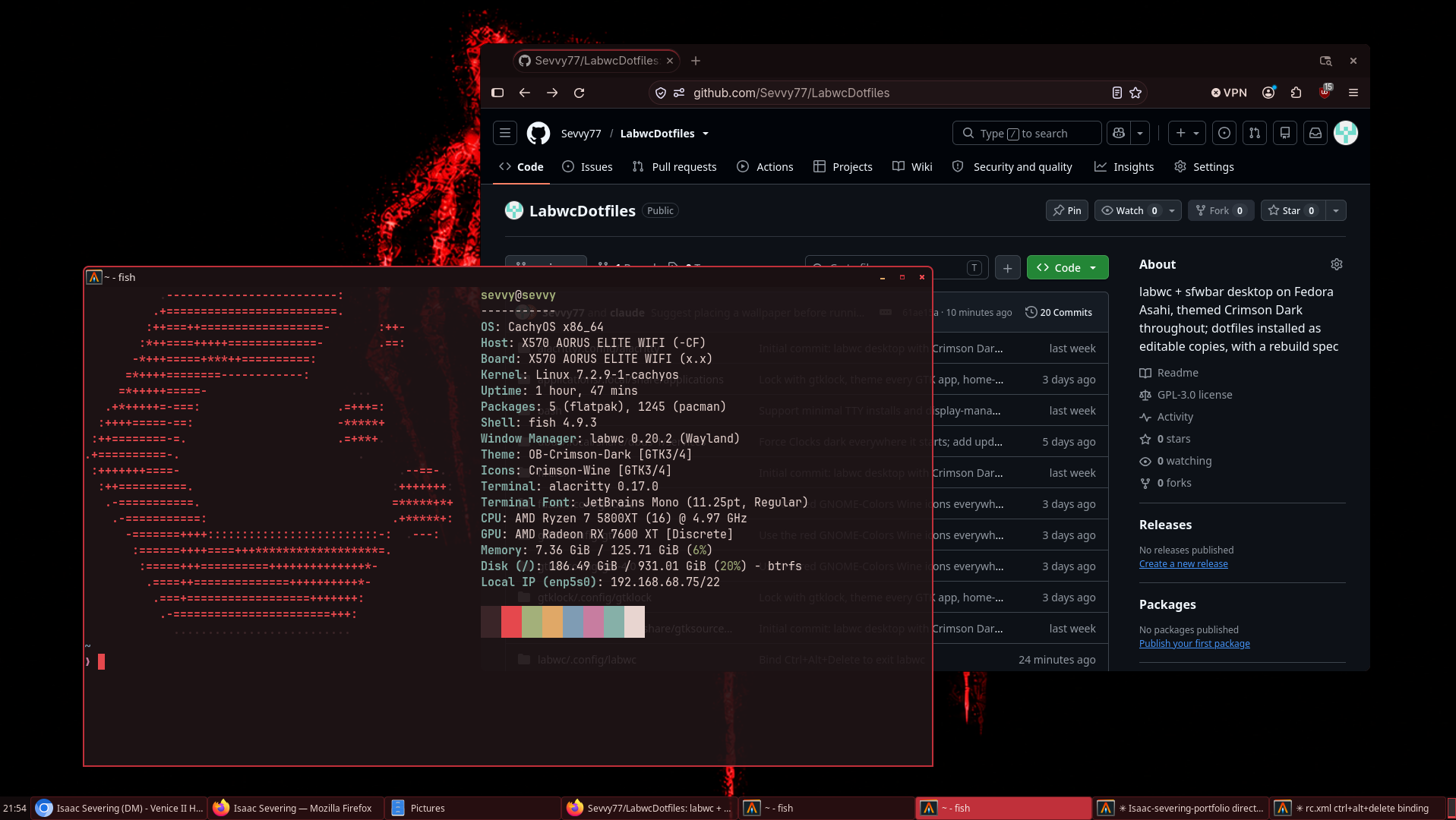Open the Projects tab
Viewport: 1456px width, 820px height.
pyautogui.click(x=843, y=167)
